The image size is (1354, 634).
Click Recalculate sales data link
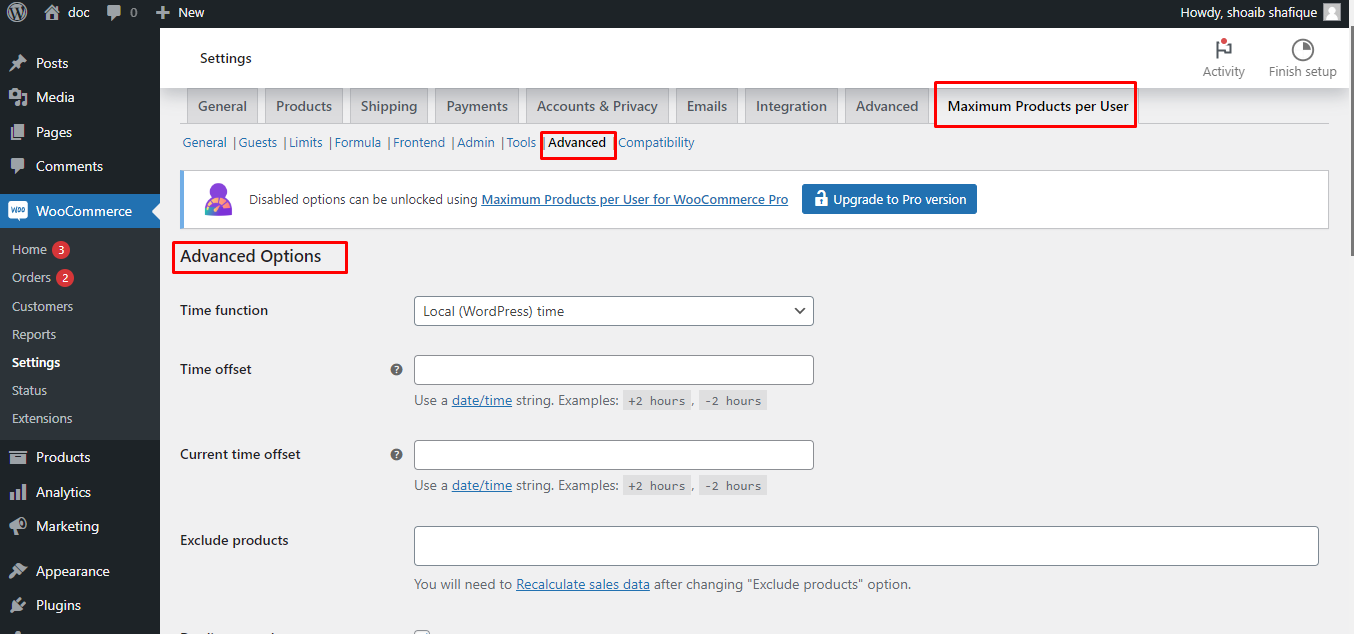pyautogui.click(x=583, y=584)
